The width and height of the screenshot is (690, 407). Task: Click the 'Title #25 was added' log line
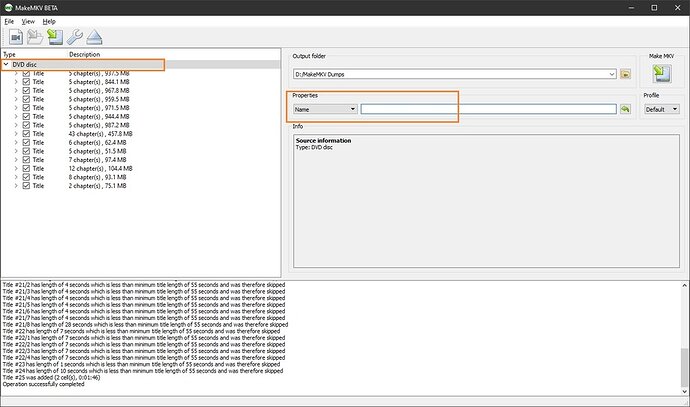(51, 378)
